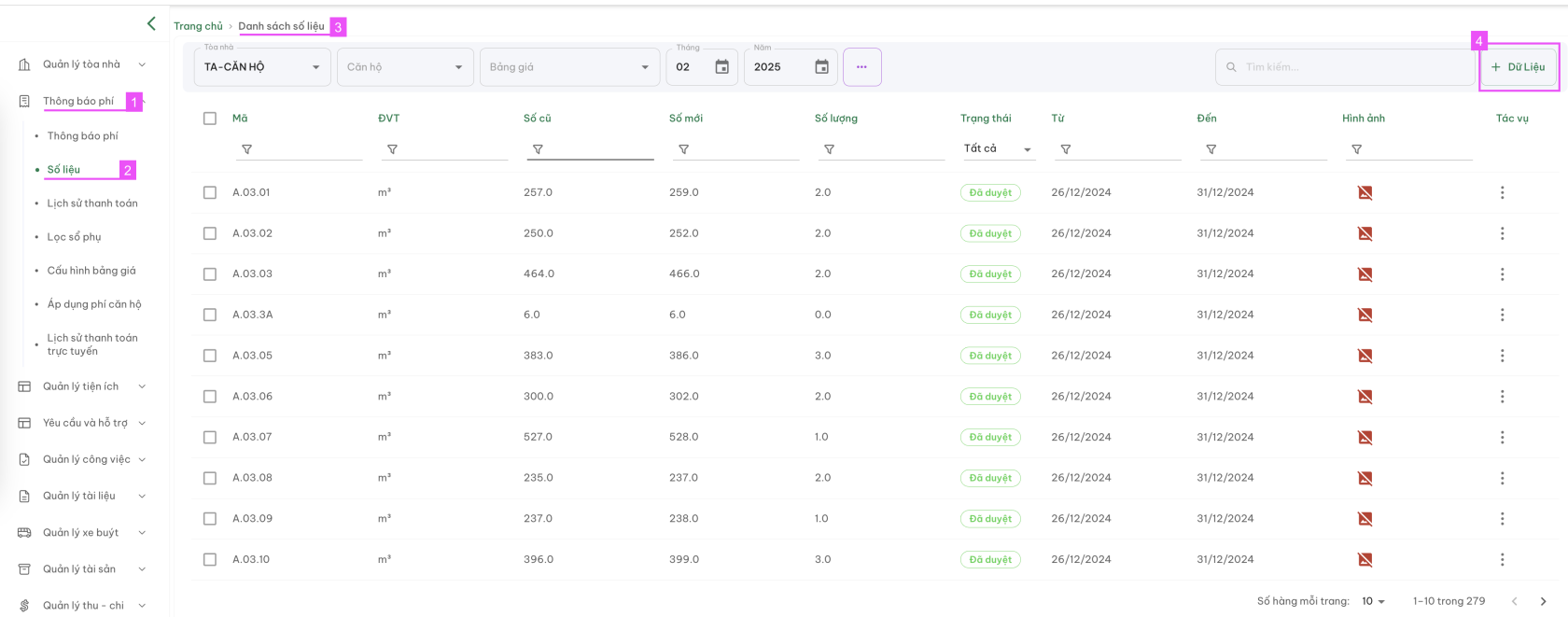Check the box for row A.03.01
This screenshot has height=617, width=1568.
point(210,192)
